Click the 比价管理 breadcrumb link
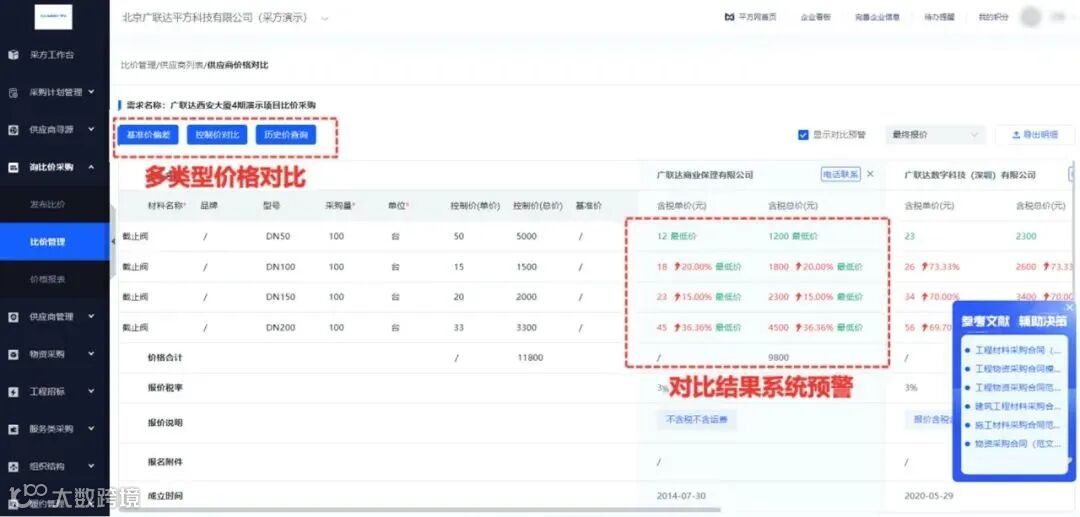Image resolution: width=1080 pixels, height=517 pixels. coord(138,65)
